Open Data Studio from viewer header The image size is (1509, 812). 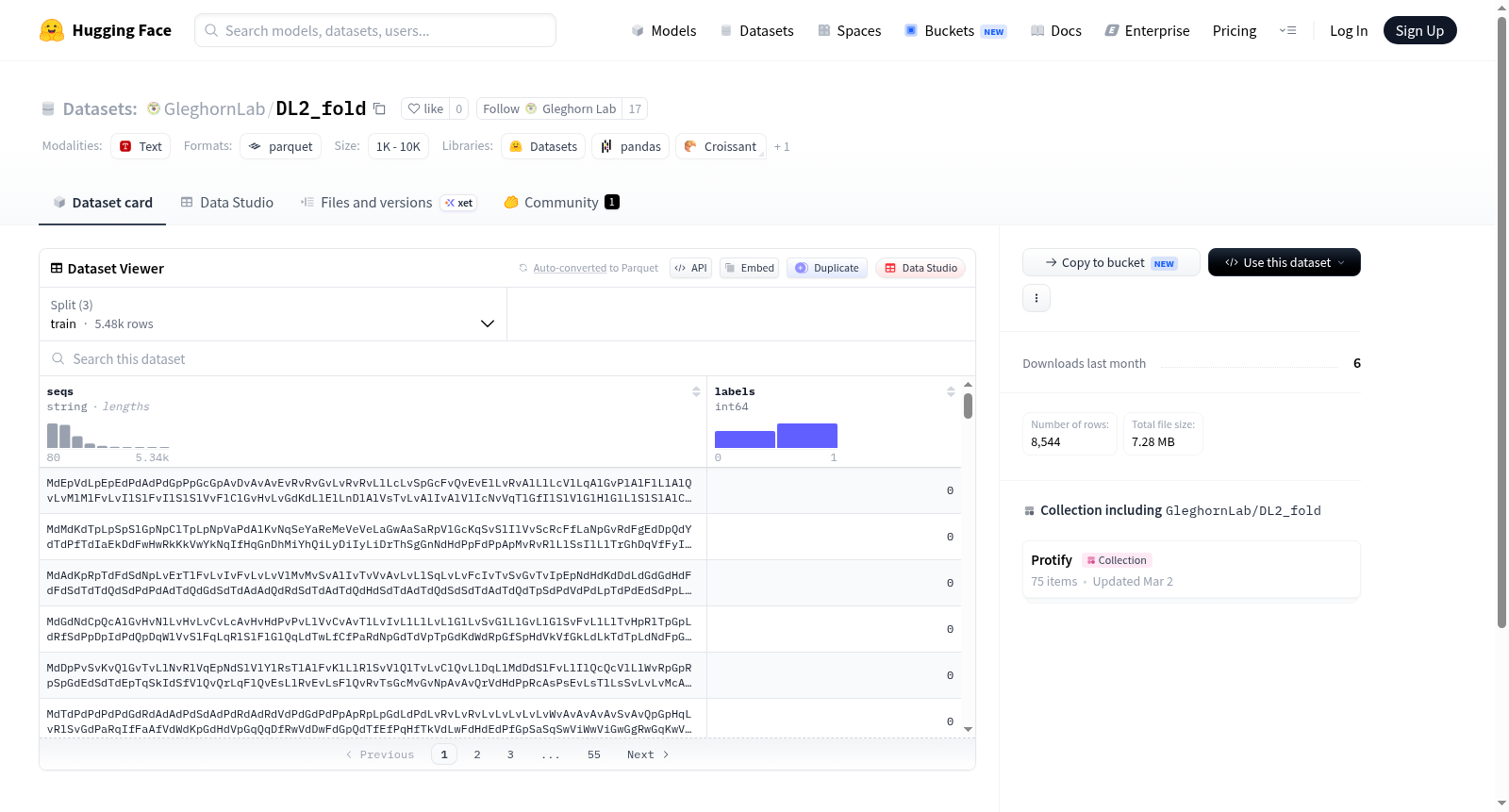(920, 268)
